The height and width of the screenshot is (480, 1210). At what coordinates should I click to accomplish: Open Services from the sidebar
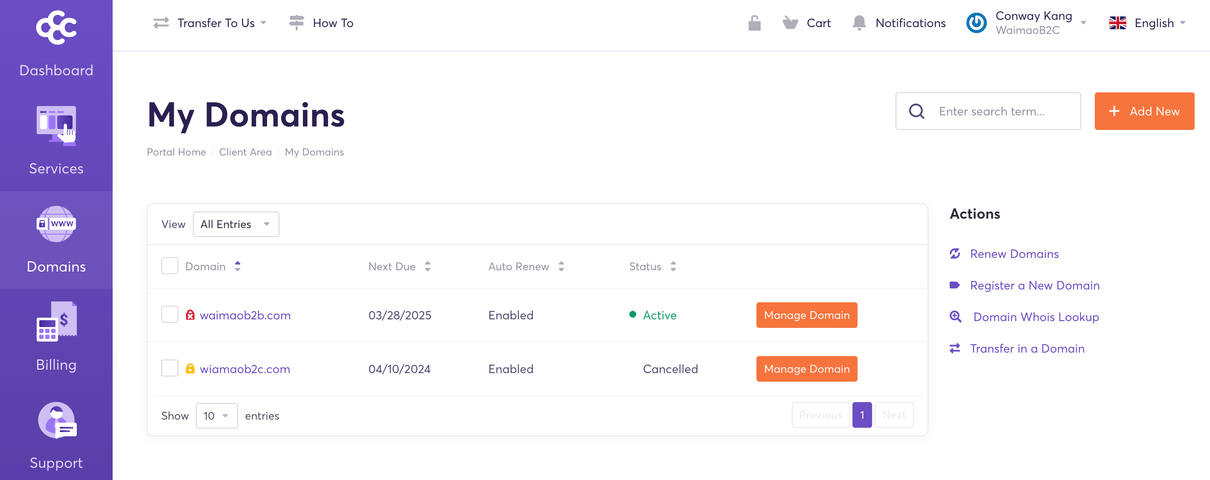(x=56, y=141)
